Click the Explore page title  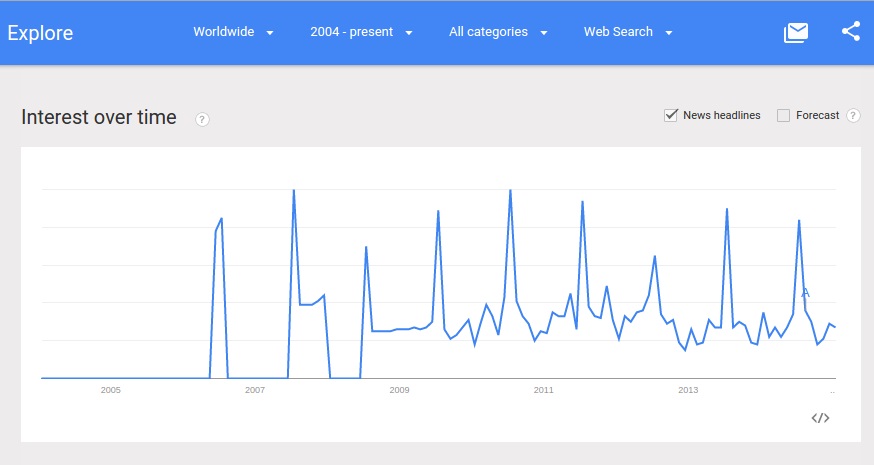[41, 33]
